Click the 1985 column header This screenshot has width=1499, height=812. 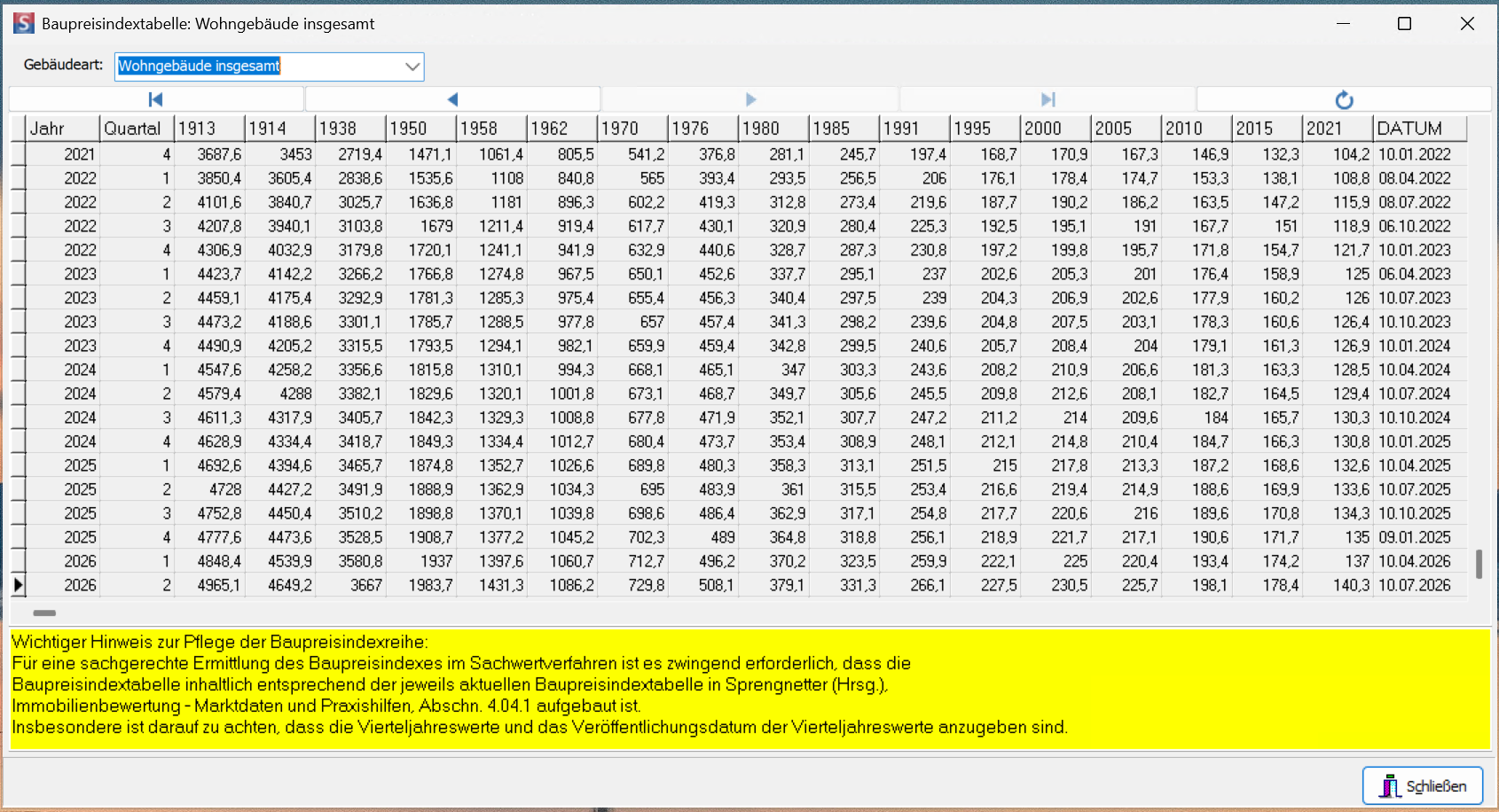pyautogui.click(x=844, y=129)
